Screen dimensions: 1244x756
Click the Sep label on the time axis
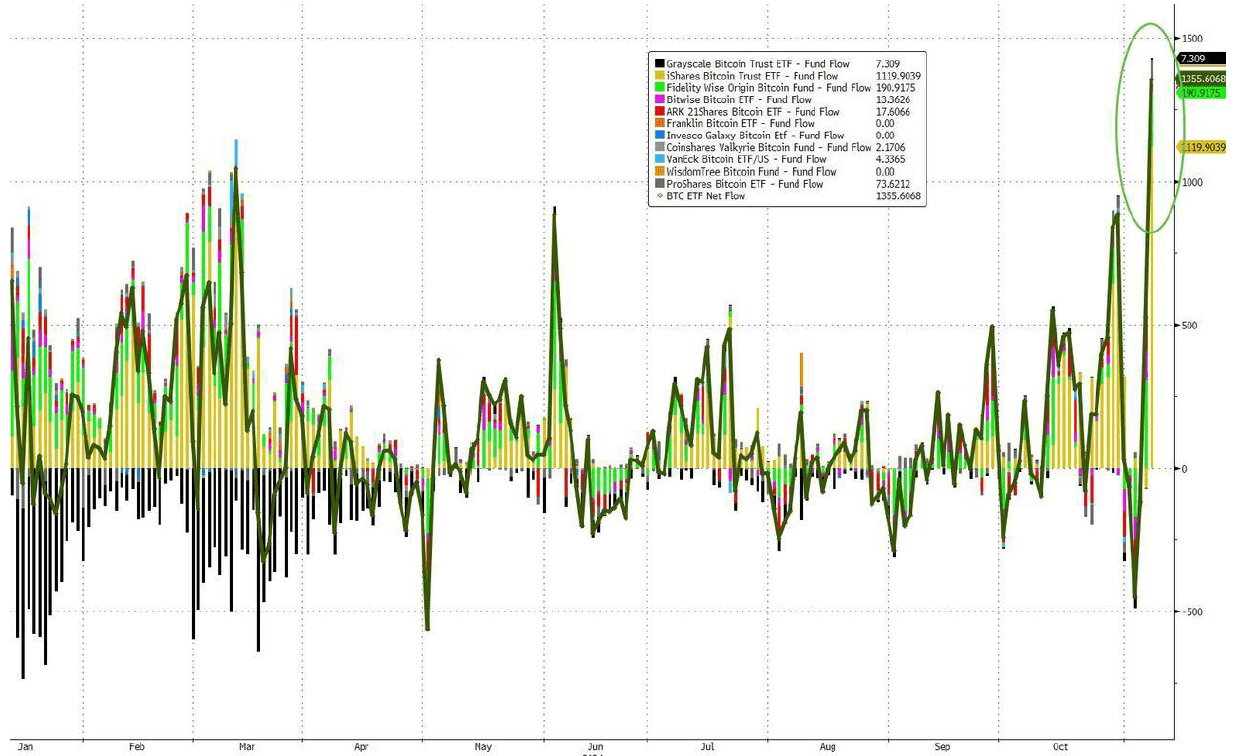[945, 747]
